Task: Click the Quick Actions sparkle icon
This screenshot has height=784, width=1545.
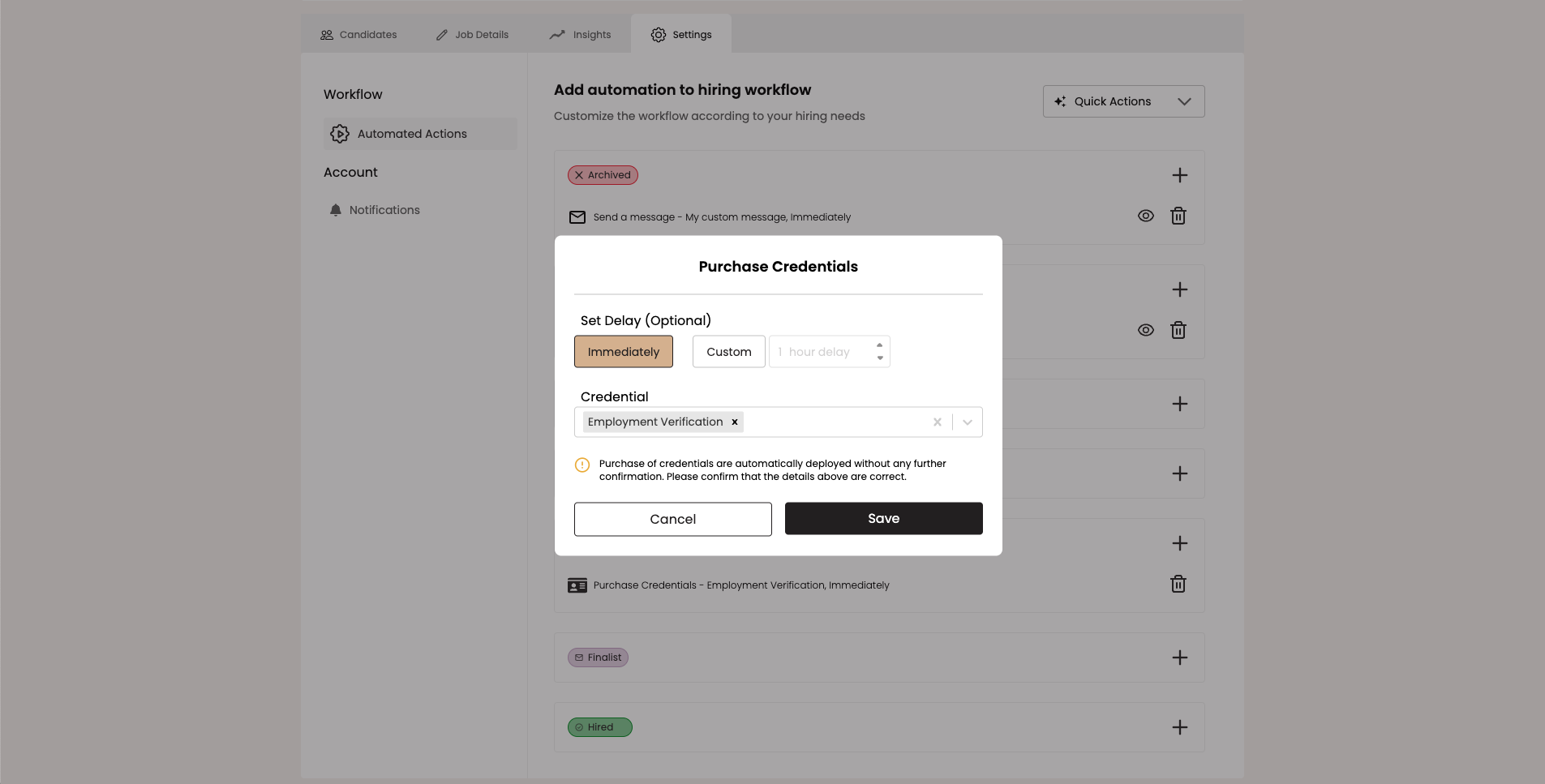Action: point(1060,101)
